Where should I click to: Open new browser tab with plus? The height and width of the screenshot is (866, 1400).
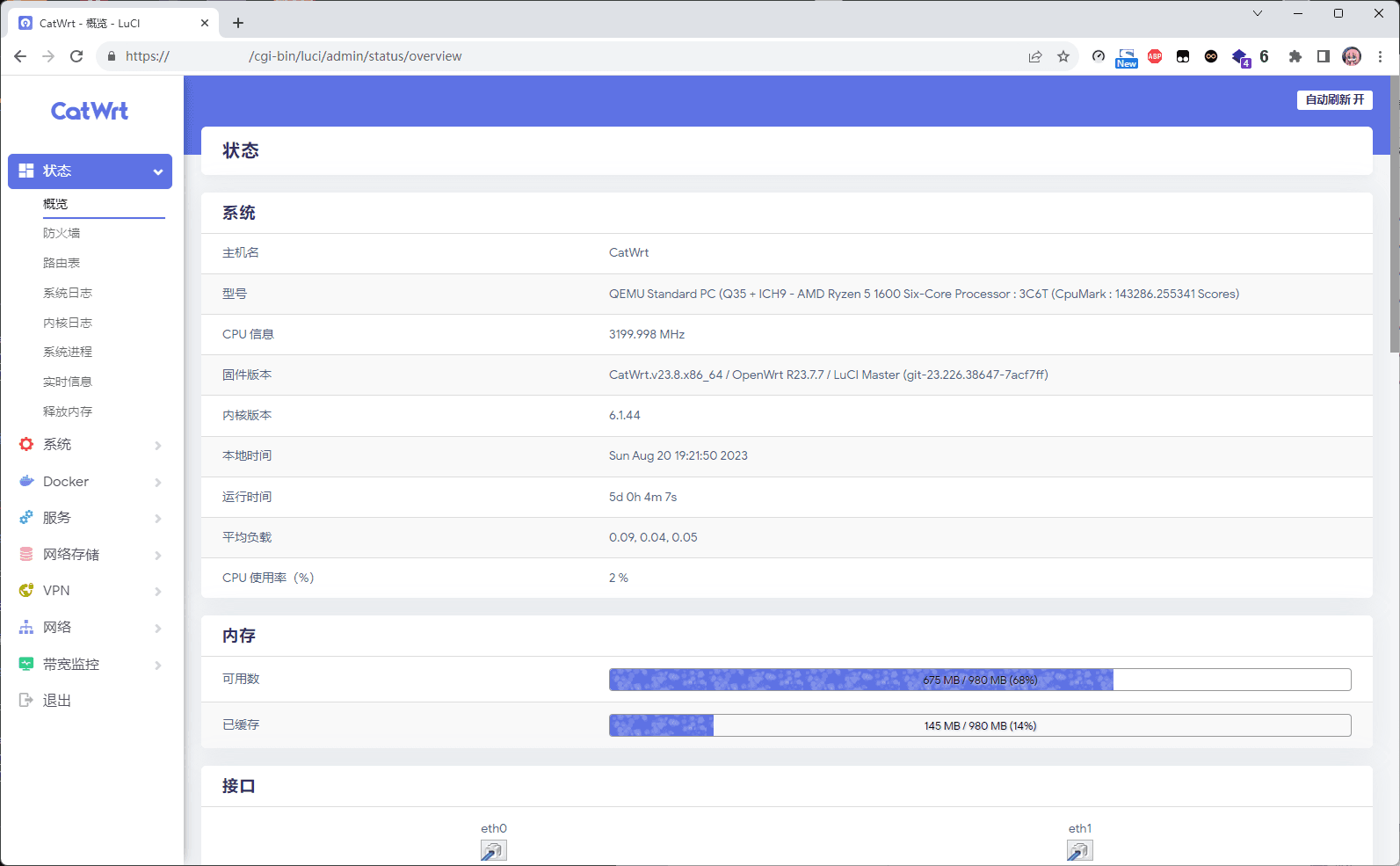[238, 23]
